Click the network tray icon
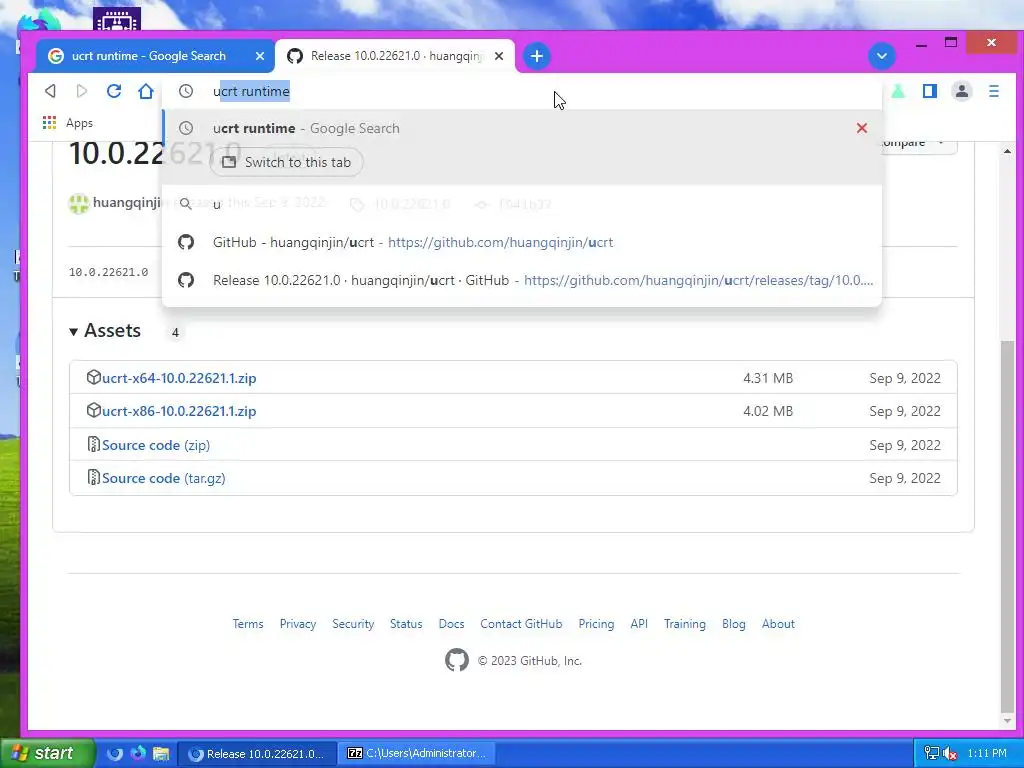 pos(932,754)
